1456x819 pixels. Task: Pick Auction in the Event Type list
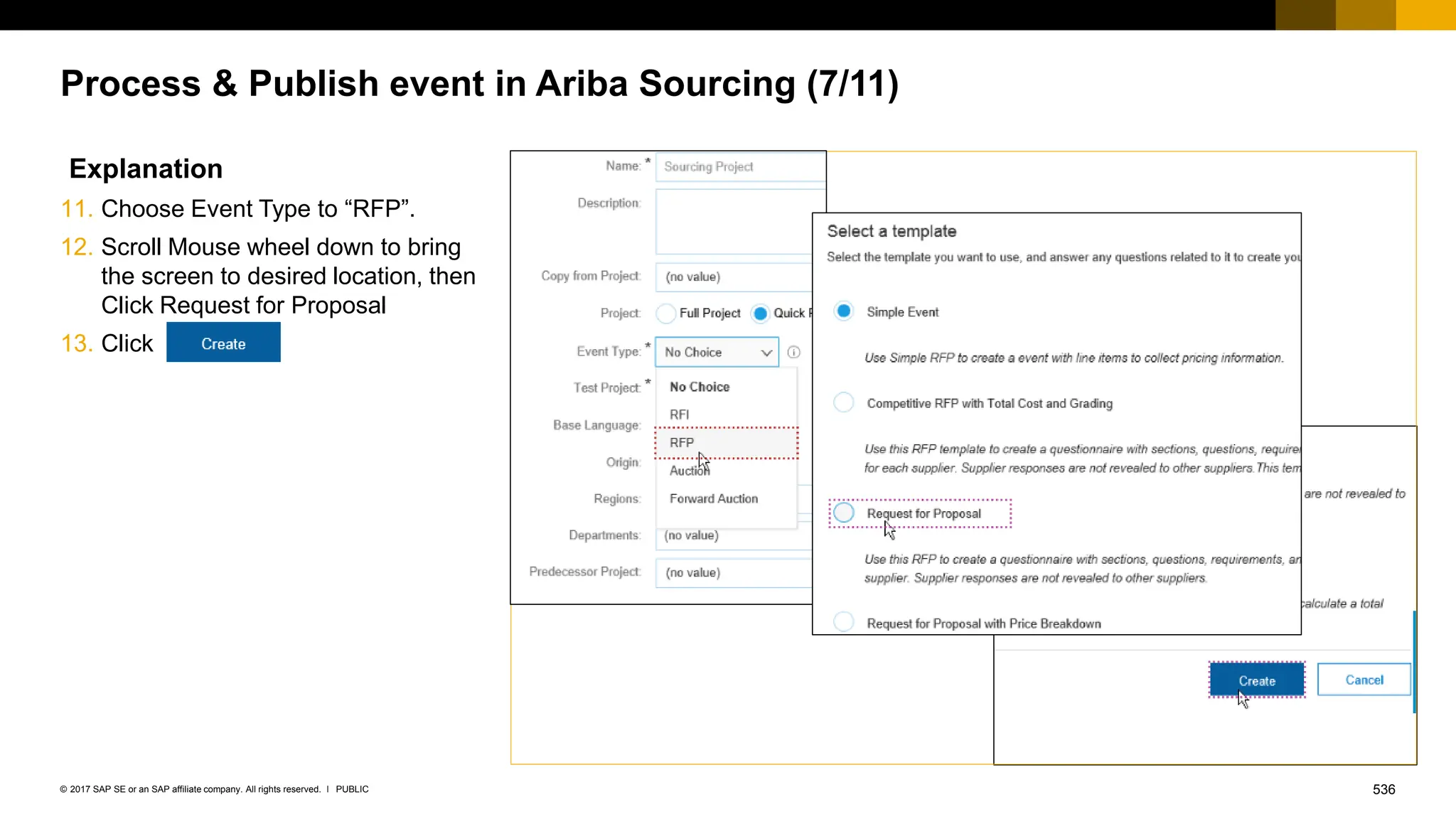coord(690,471)
